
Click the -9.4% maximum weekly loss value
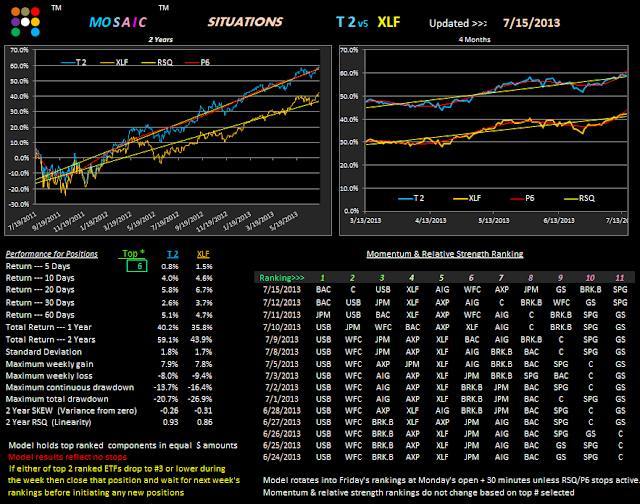(x=202, y=376)
